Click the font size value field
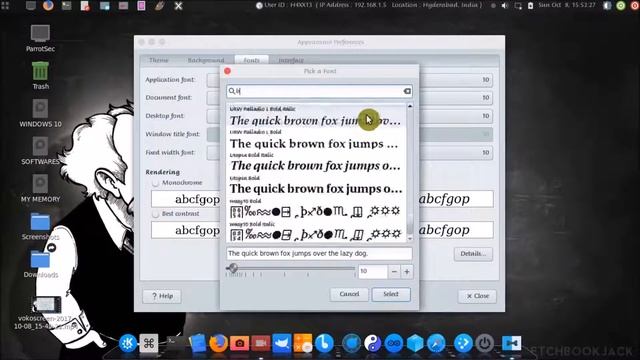Image resolution: width=640 pixels, height=360 pixels. pos(373,272)
